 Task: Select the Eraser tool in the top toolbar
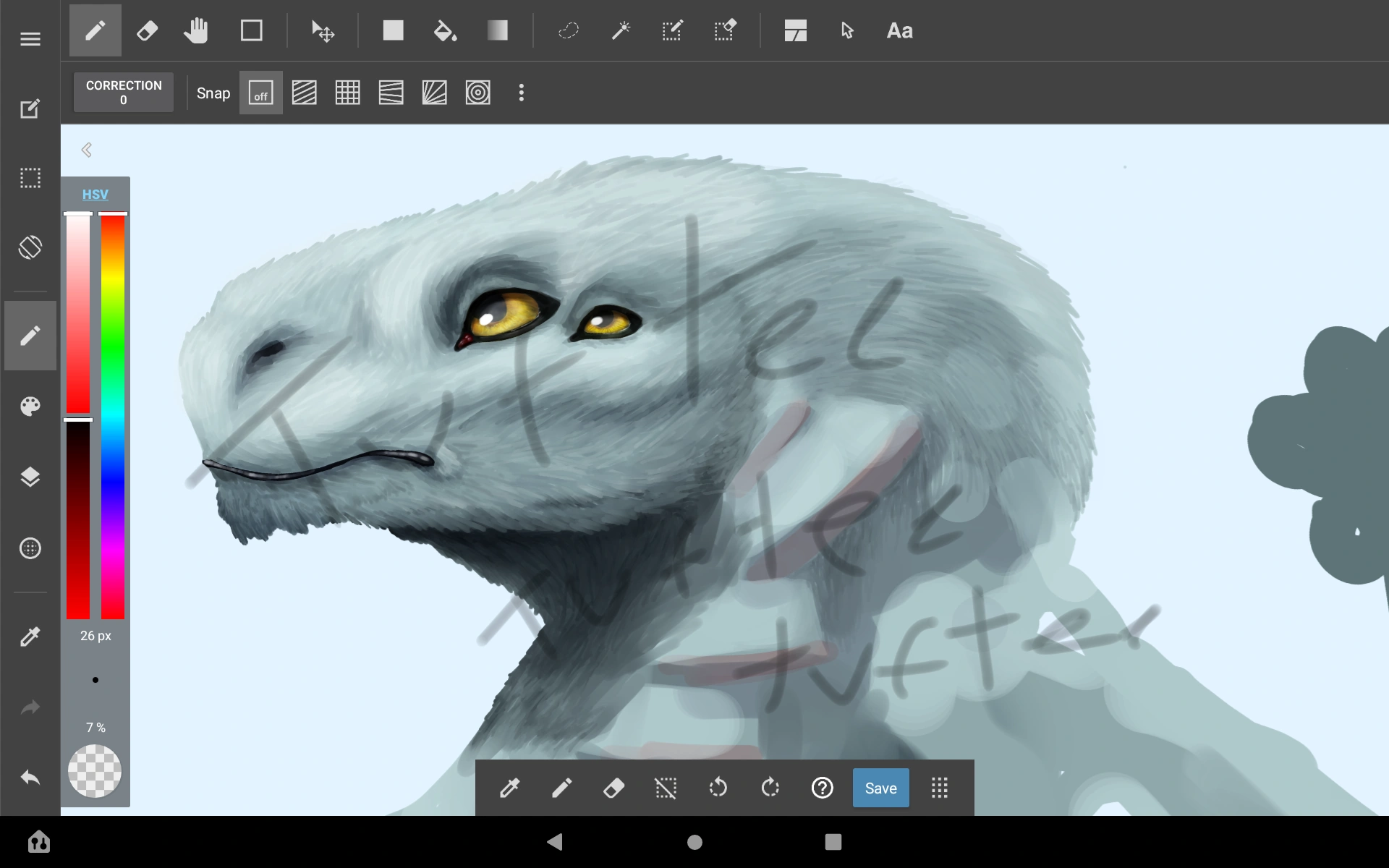[147, 30]
